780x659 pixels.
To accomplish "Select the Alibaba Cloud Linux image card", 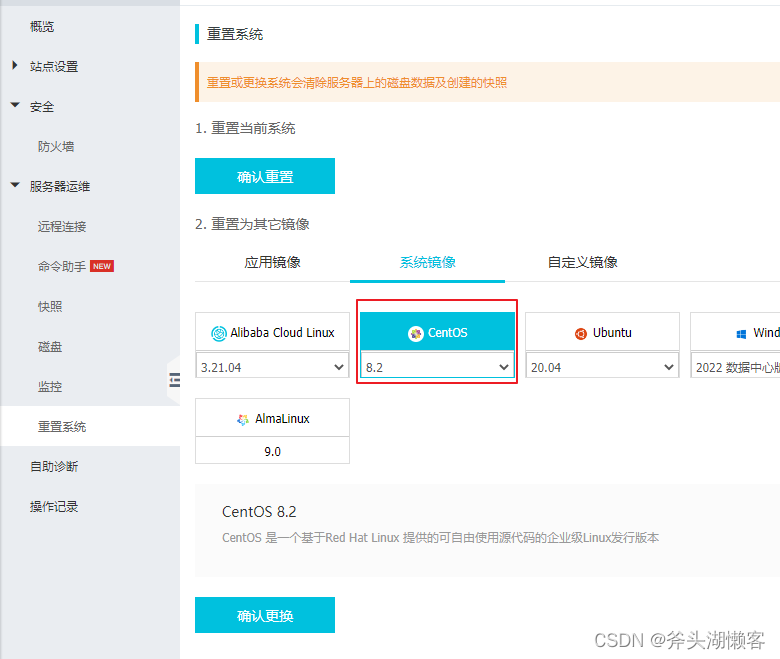I will coord(272,332).
